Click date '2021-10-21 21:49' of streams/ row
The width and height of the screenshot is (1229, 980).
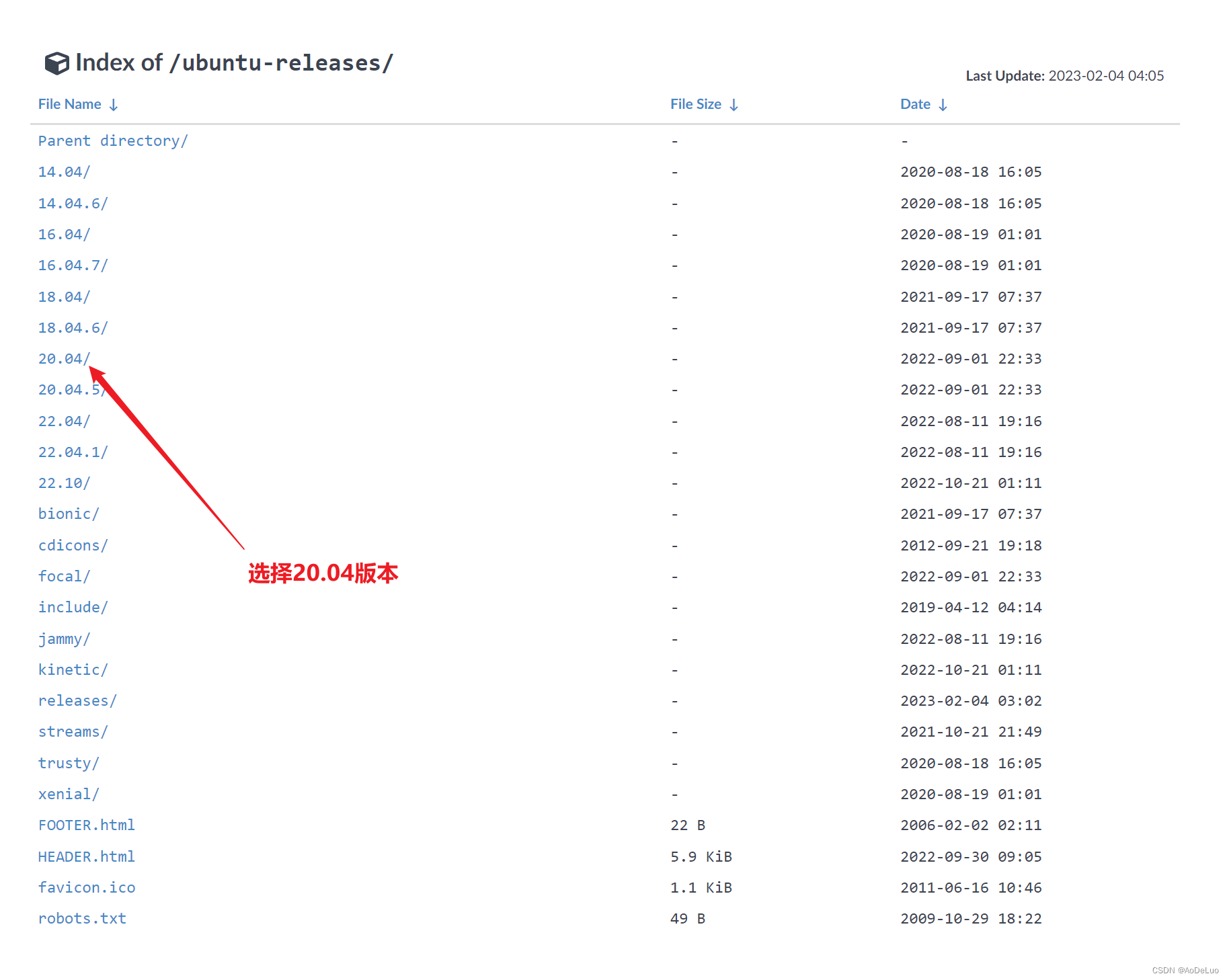pyautogui.click(x=972, y=732)
